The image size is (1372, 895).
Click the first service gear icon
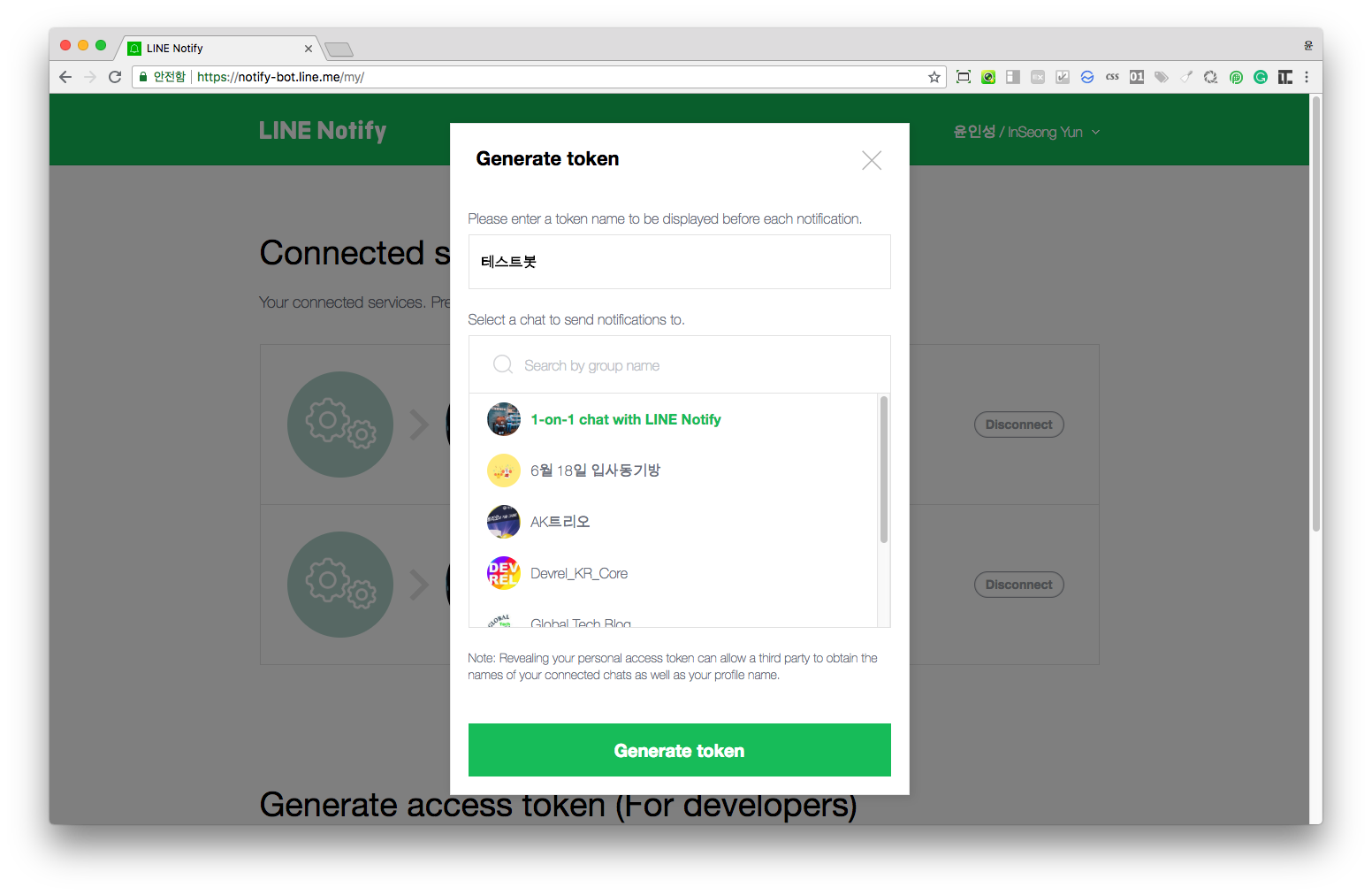[x=340, y=425]
